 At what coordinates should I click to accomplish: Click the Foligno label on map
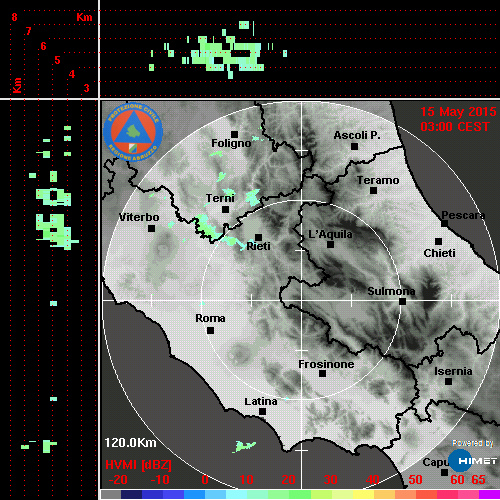point(231,143)
